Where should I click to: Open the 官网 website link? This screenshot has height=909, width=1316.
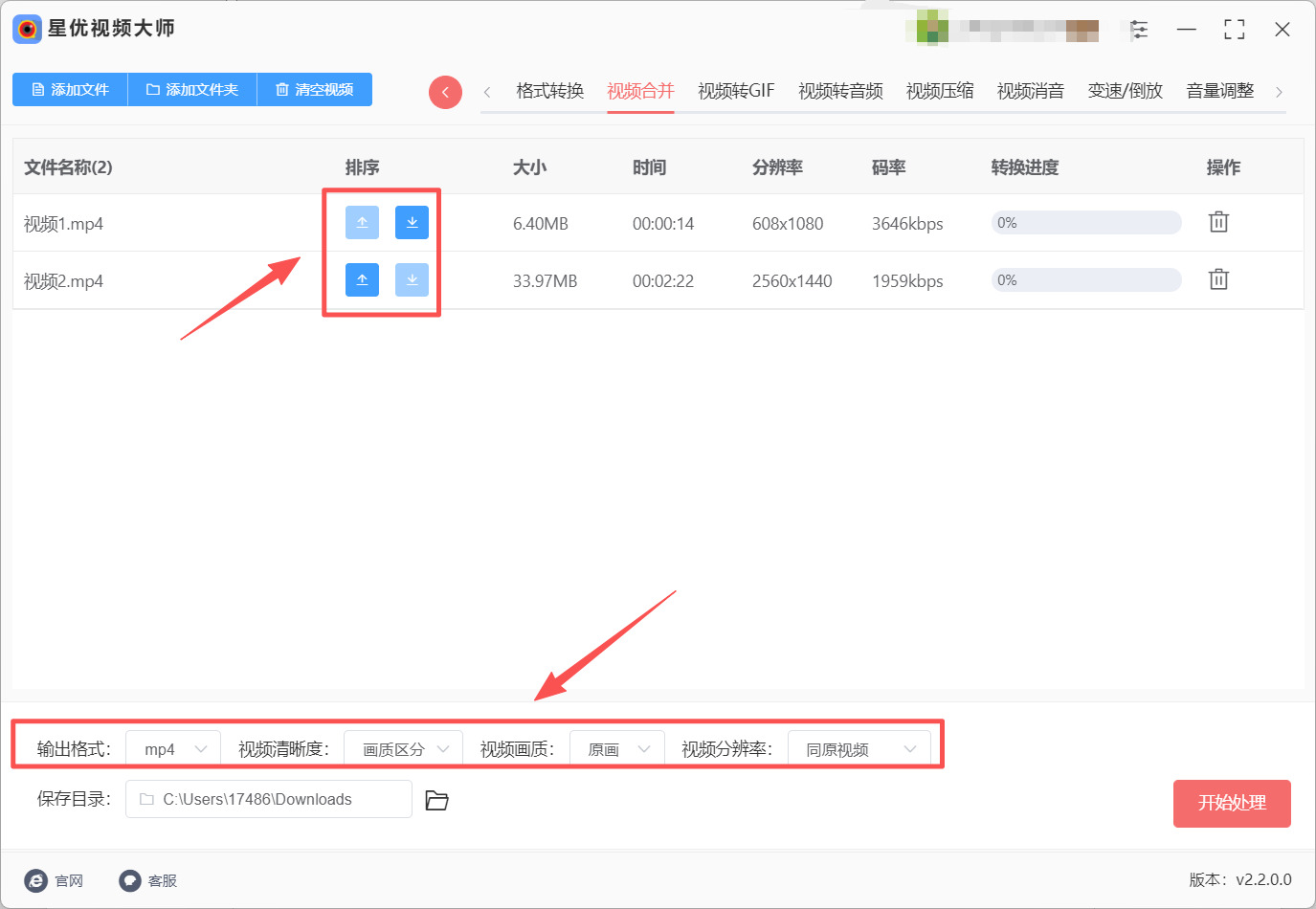pos(55,880)
